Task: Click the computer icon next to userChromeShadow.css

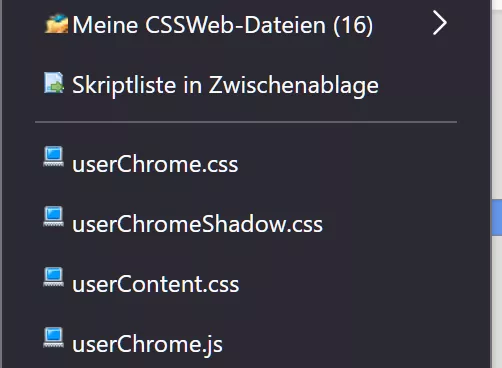Action: [x=53, y=216]
